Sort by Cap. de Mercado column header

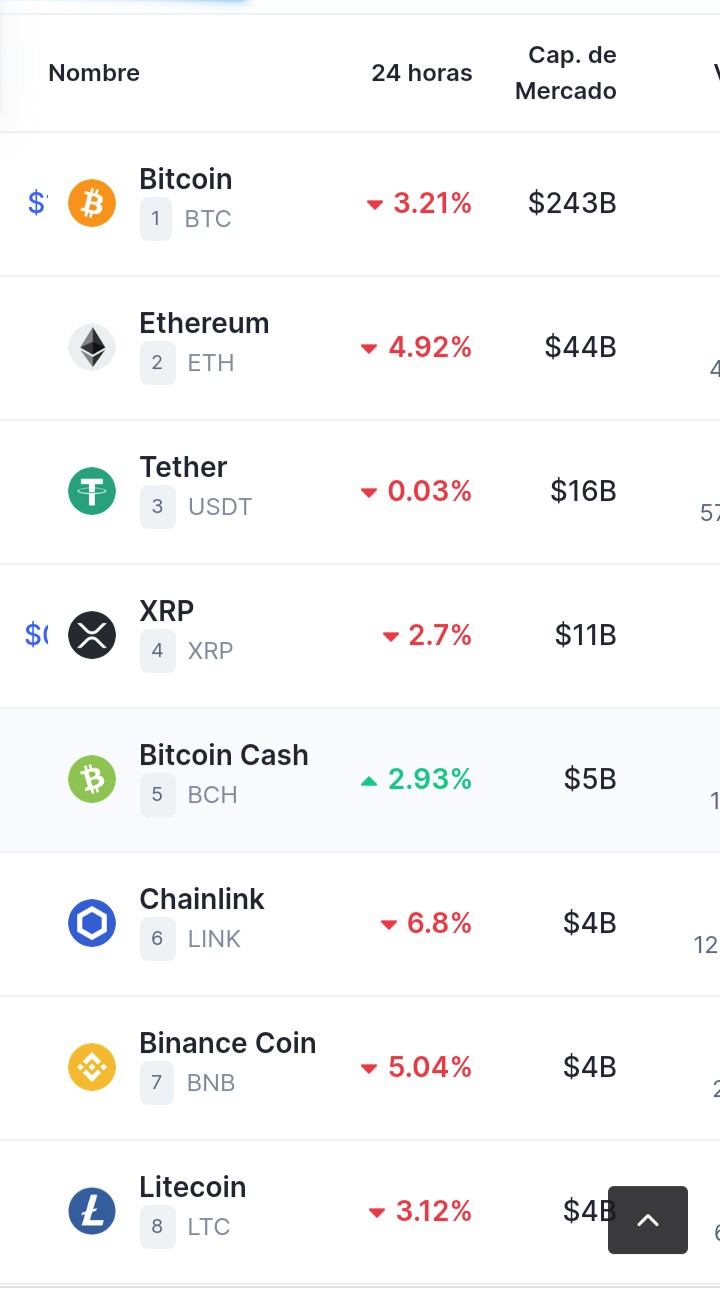(x=566, y=73)
